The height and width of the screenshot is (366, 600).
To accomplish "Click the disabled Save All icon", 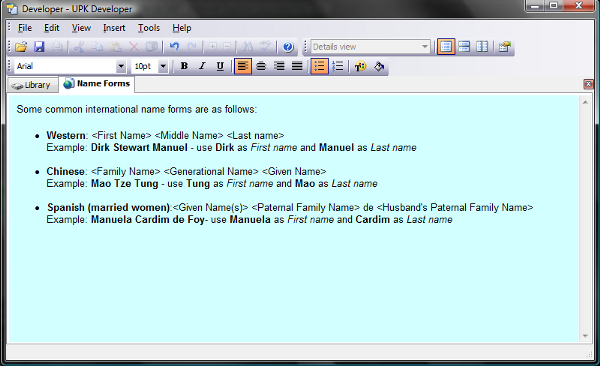I will 57,47.
